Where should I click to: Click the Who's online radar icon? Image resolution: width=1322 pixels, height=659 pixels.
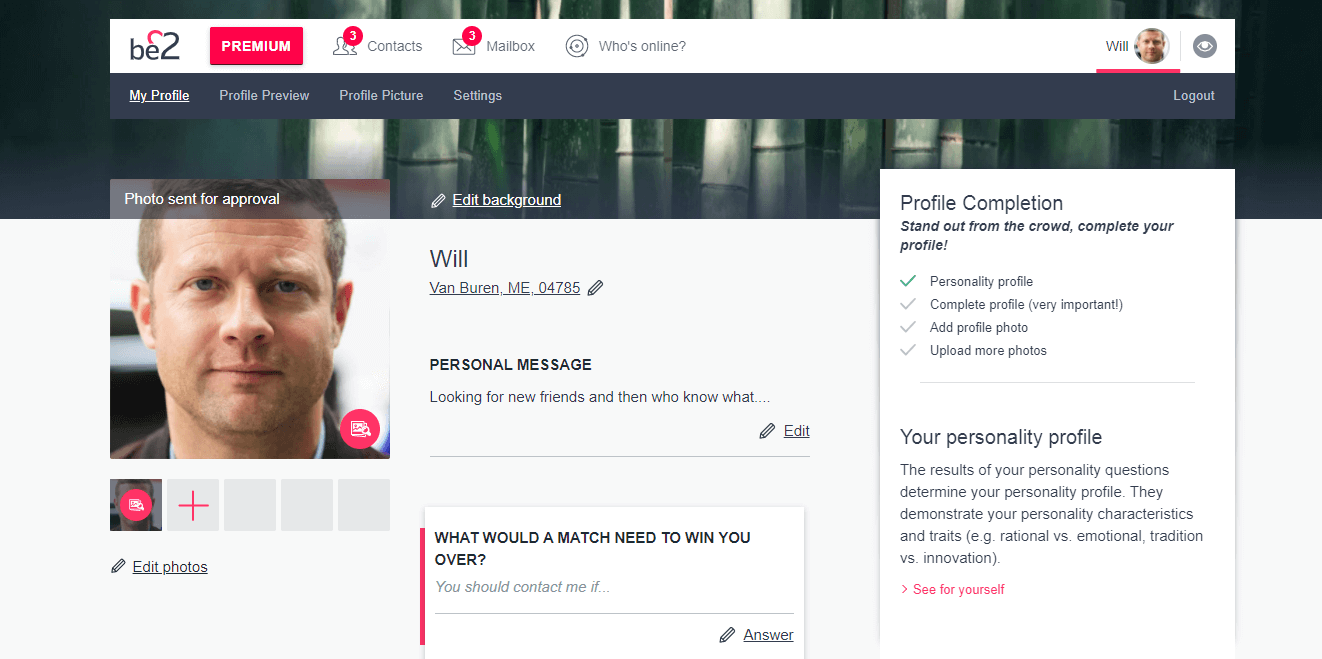pyautogui.click(x=577, y=46)
